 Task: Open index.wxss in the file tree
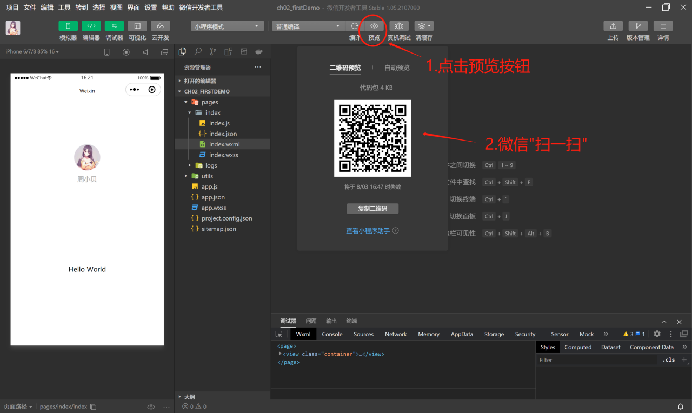223,155
